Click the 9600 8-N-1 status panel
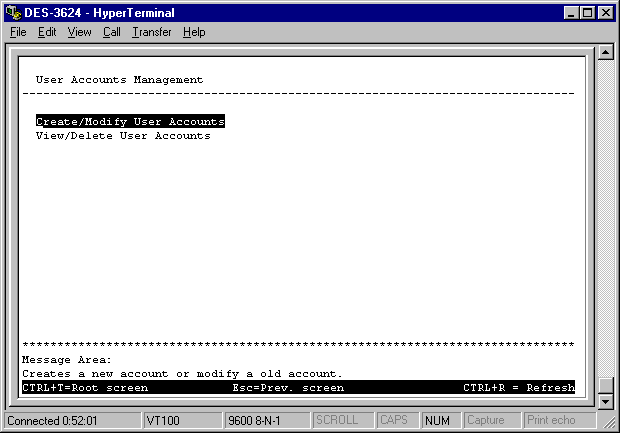Screen dimensions: 620x435 [266, 420]
